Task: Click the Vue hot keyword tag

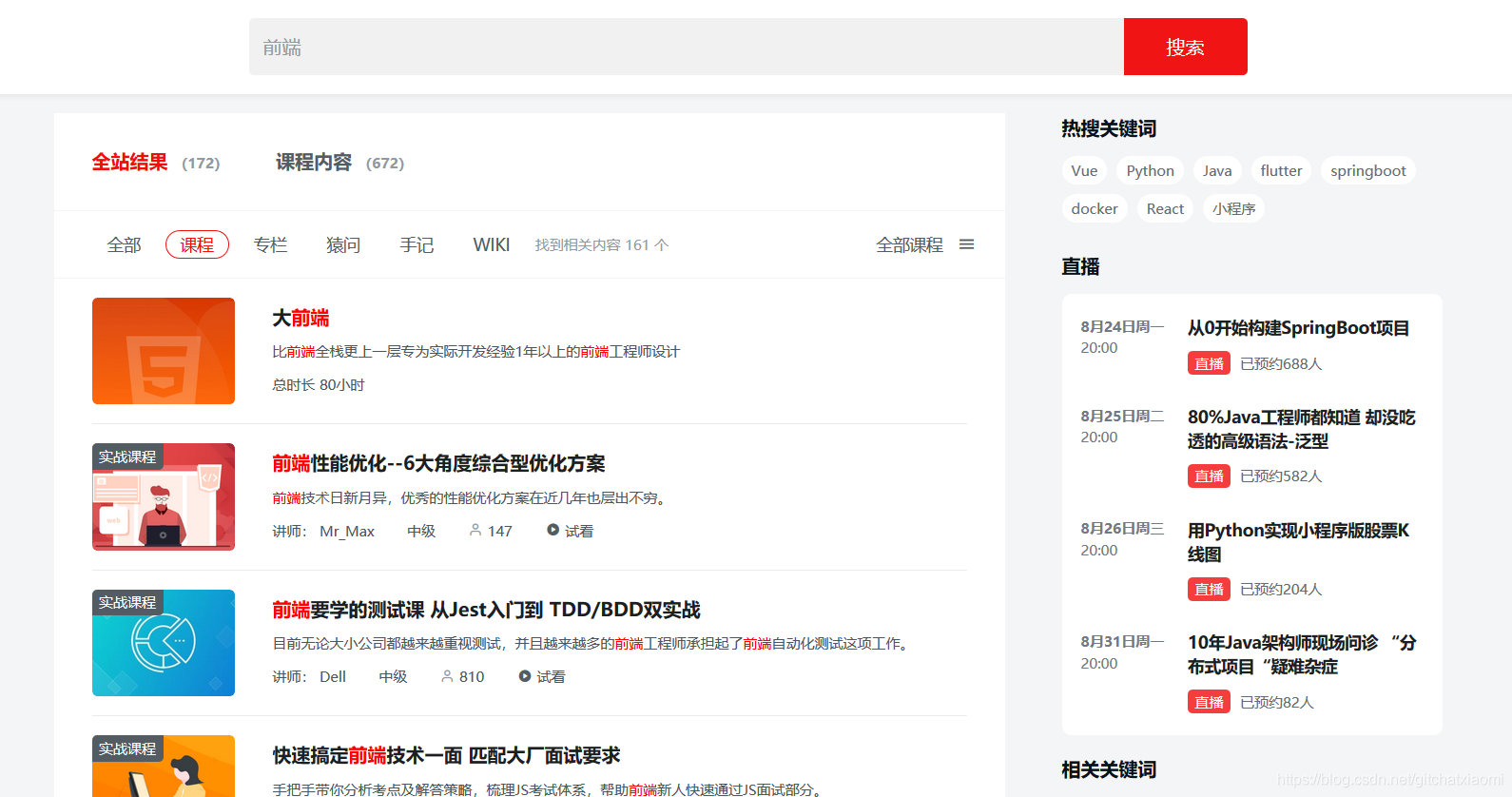Action: pos(1084,170)
